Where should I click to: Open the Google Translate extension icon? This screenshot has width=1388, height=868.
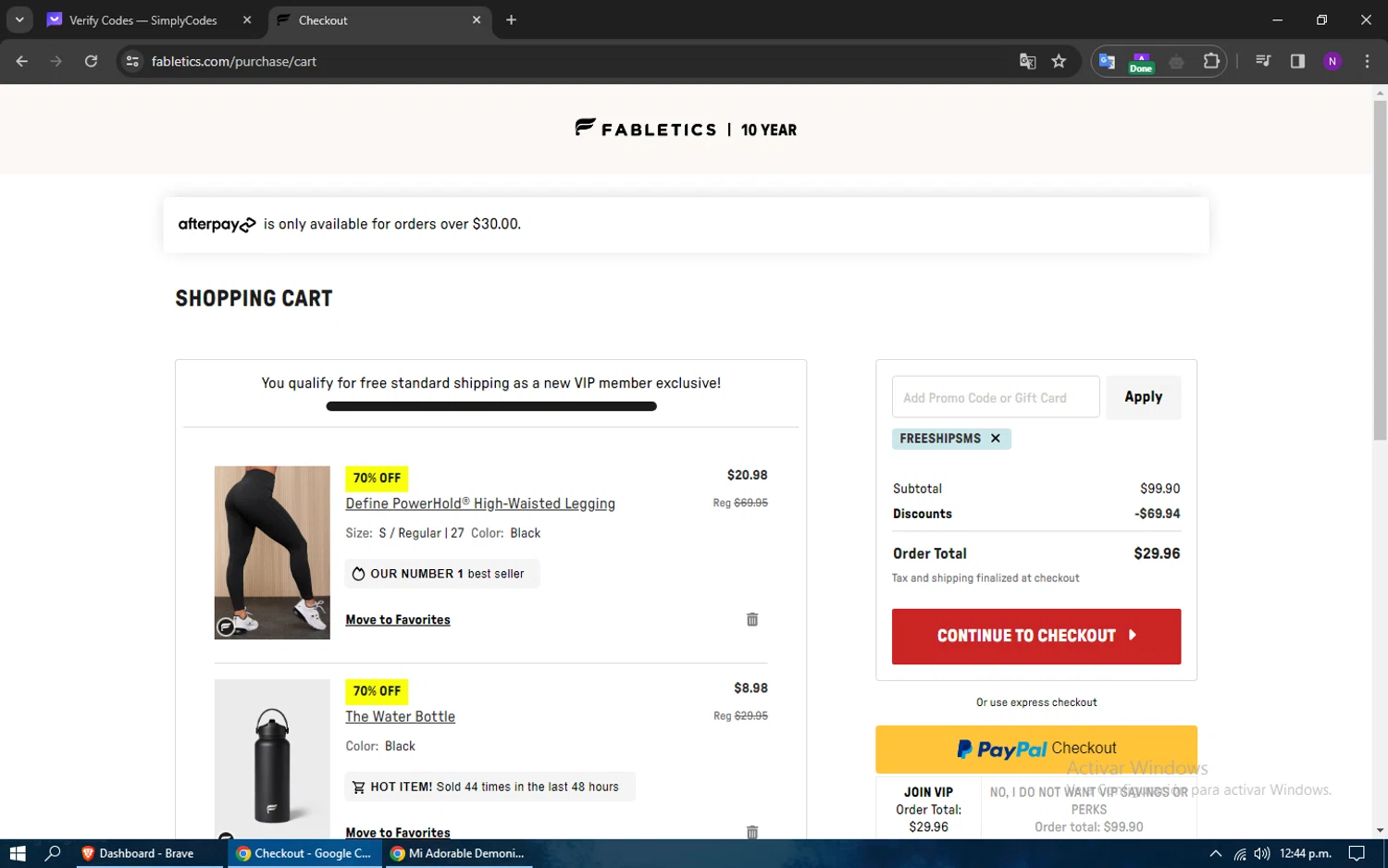pyautogui.click(x=1107, y=61)
